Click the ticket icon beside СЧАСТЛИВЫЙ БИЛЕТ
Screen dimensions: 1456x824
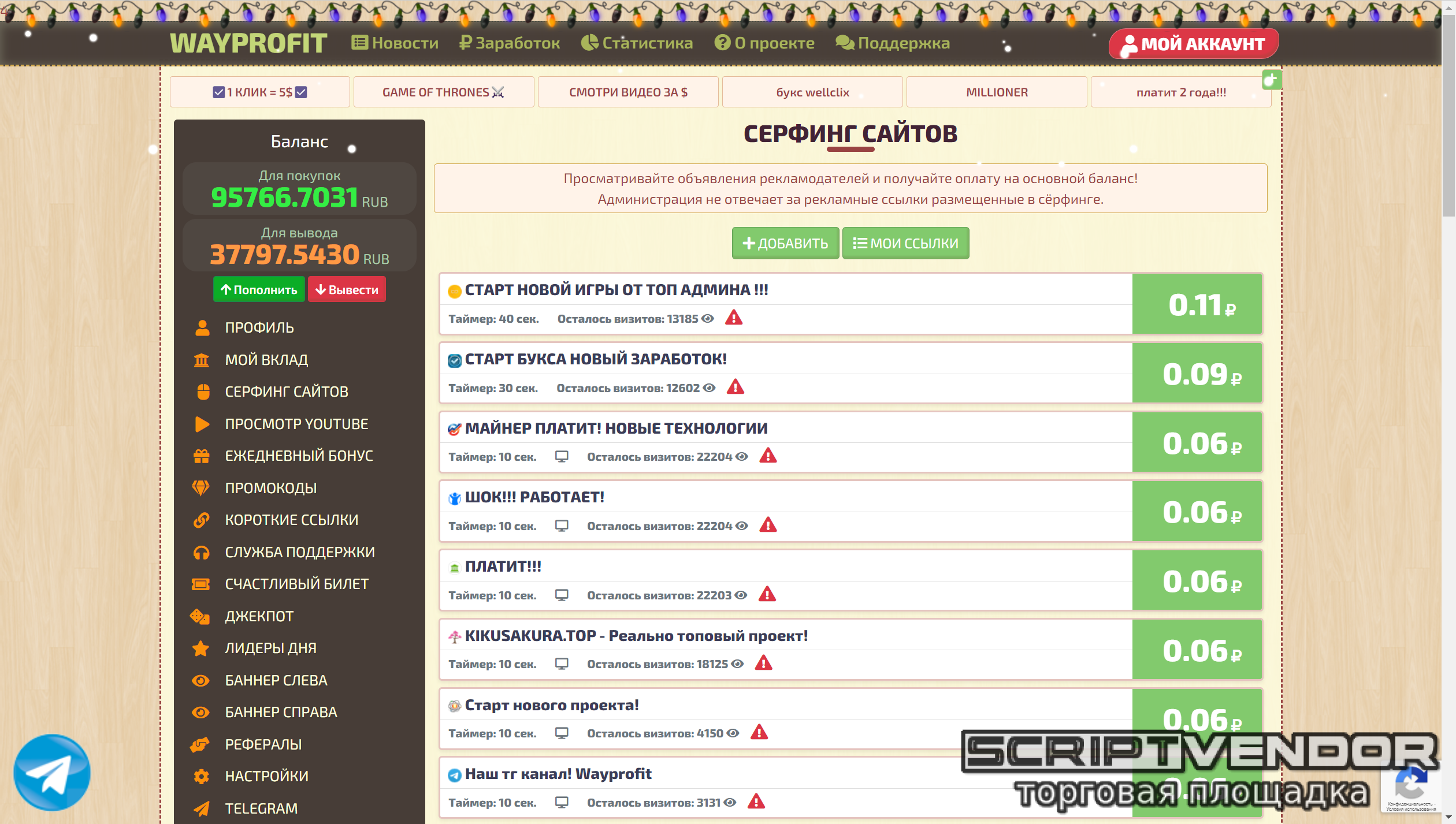[201, 584]
